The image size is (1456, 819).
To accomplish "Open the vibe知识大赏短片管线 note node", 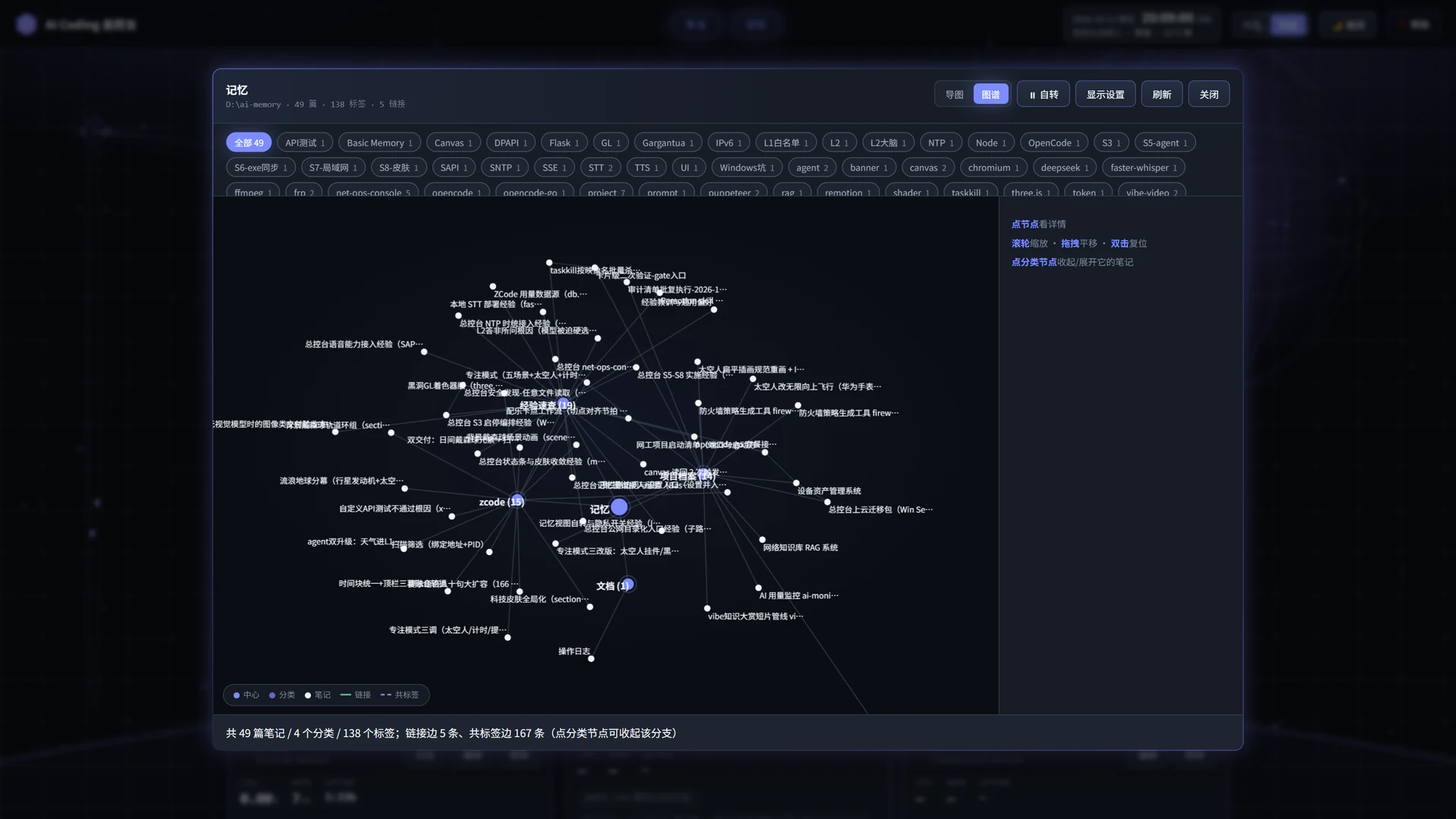I will (708, 608).
